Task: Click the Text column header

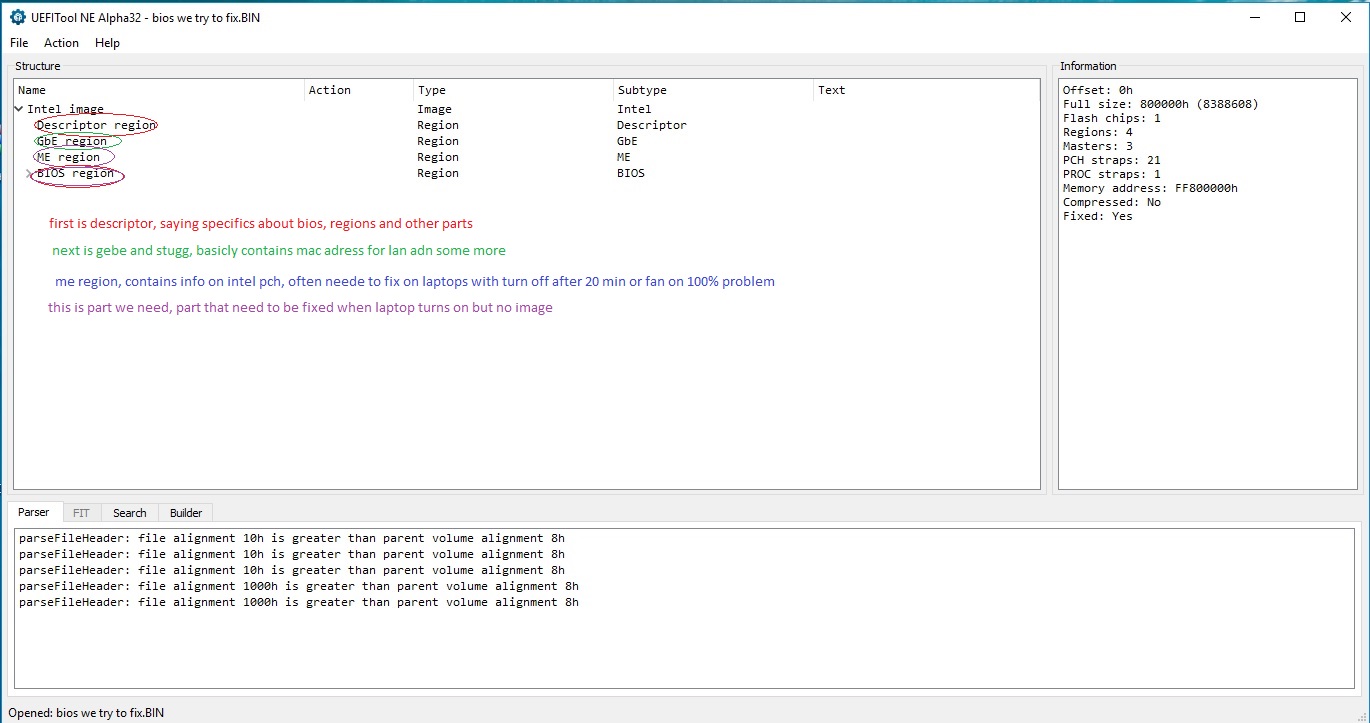Action: click(831, 90)
